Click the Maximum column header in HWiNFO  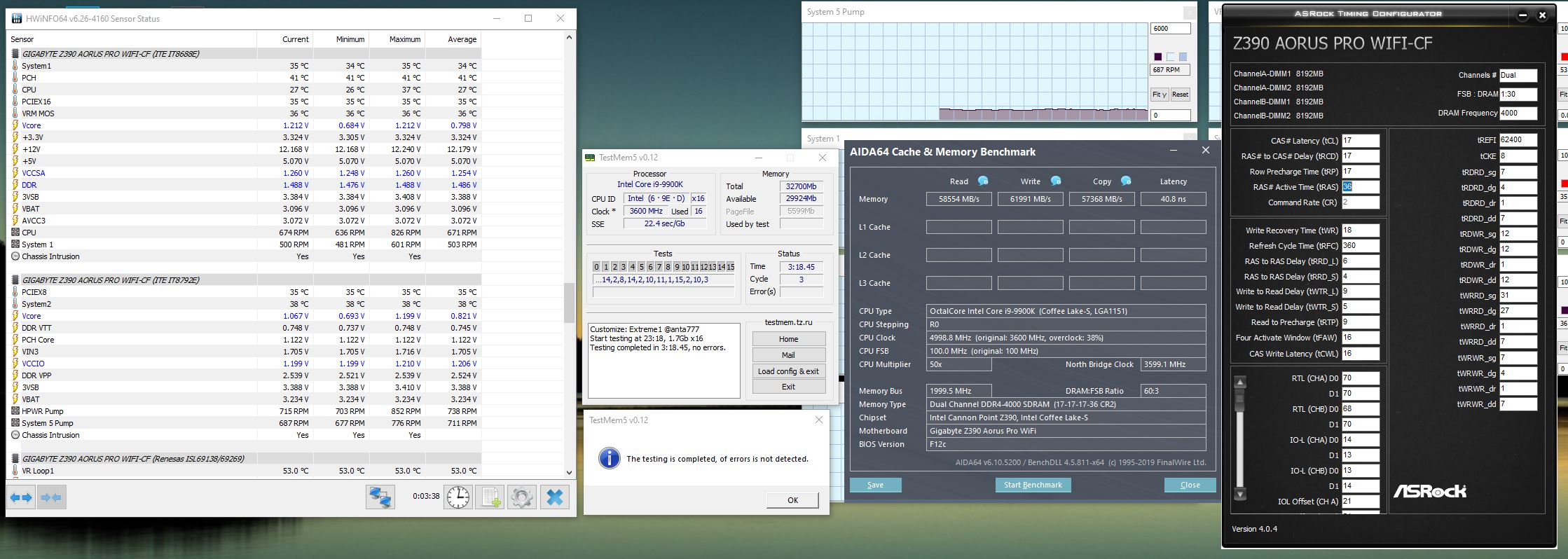[397, 39]
